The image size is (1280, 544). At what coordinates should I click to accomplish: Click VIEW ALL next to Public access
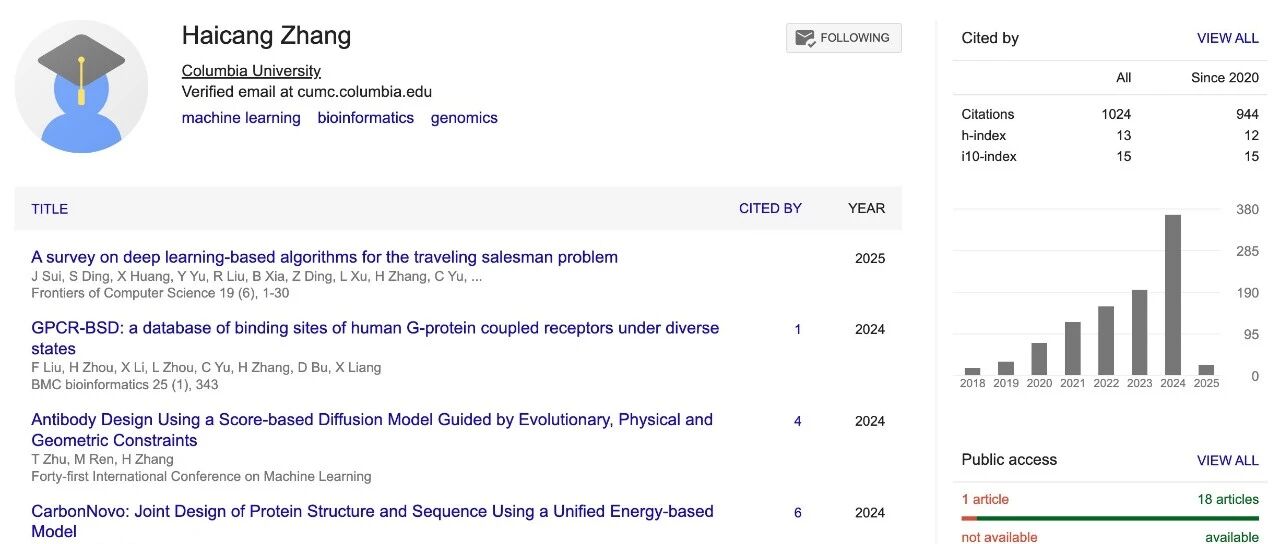[x=1227, y=460]
